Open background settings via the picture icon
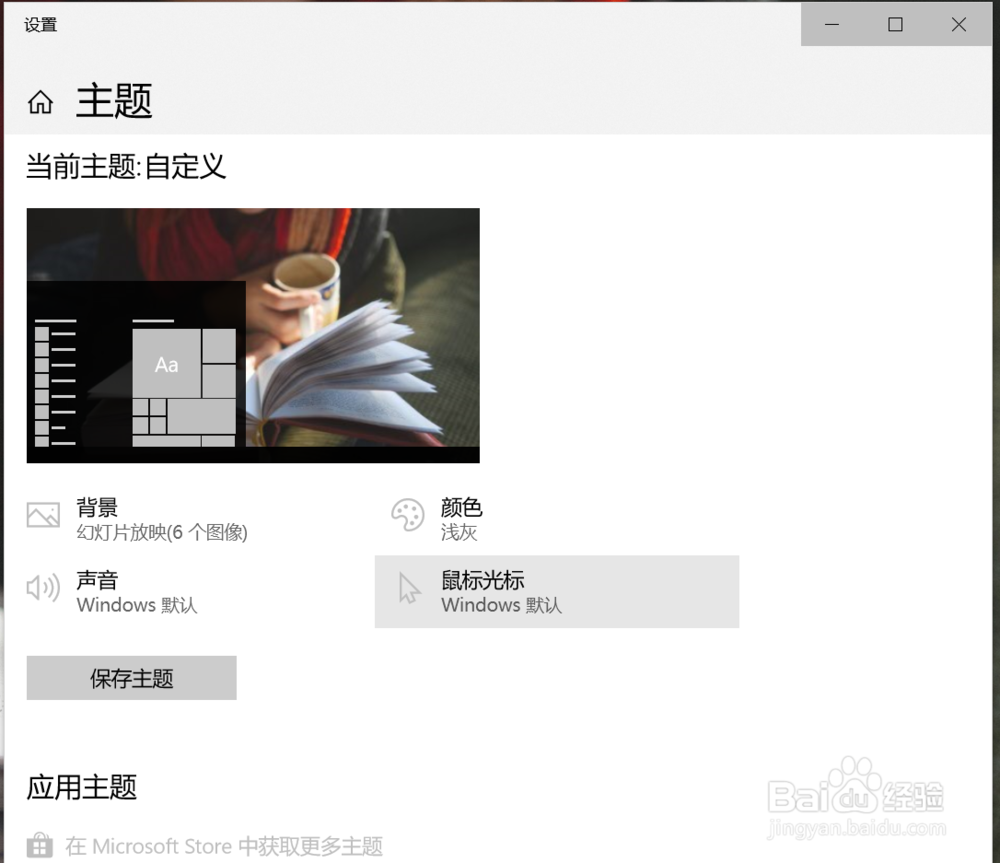Viewport: 1000px width, 863px height. 42,514
